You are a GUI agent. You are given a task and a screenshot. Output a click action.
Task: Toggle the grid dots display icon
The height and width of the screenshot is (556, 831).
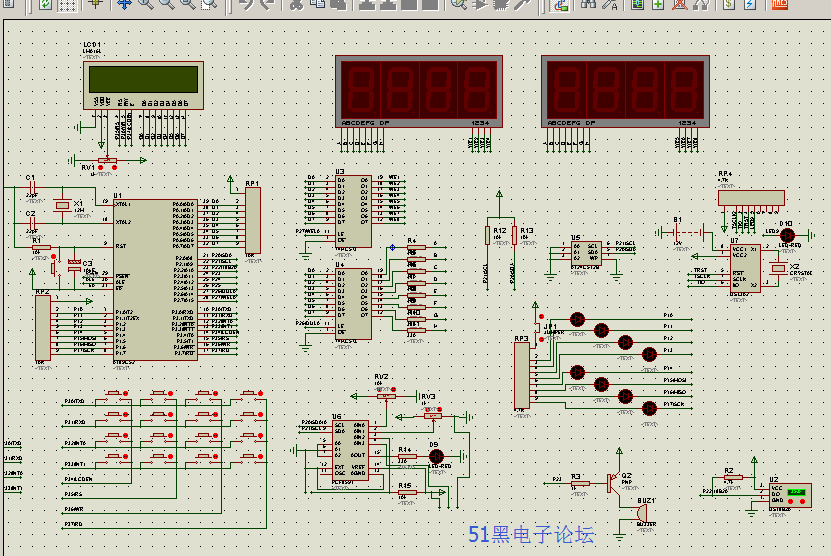[x=67, y=4]
